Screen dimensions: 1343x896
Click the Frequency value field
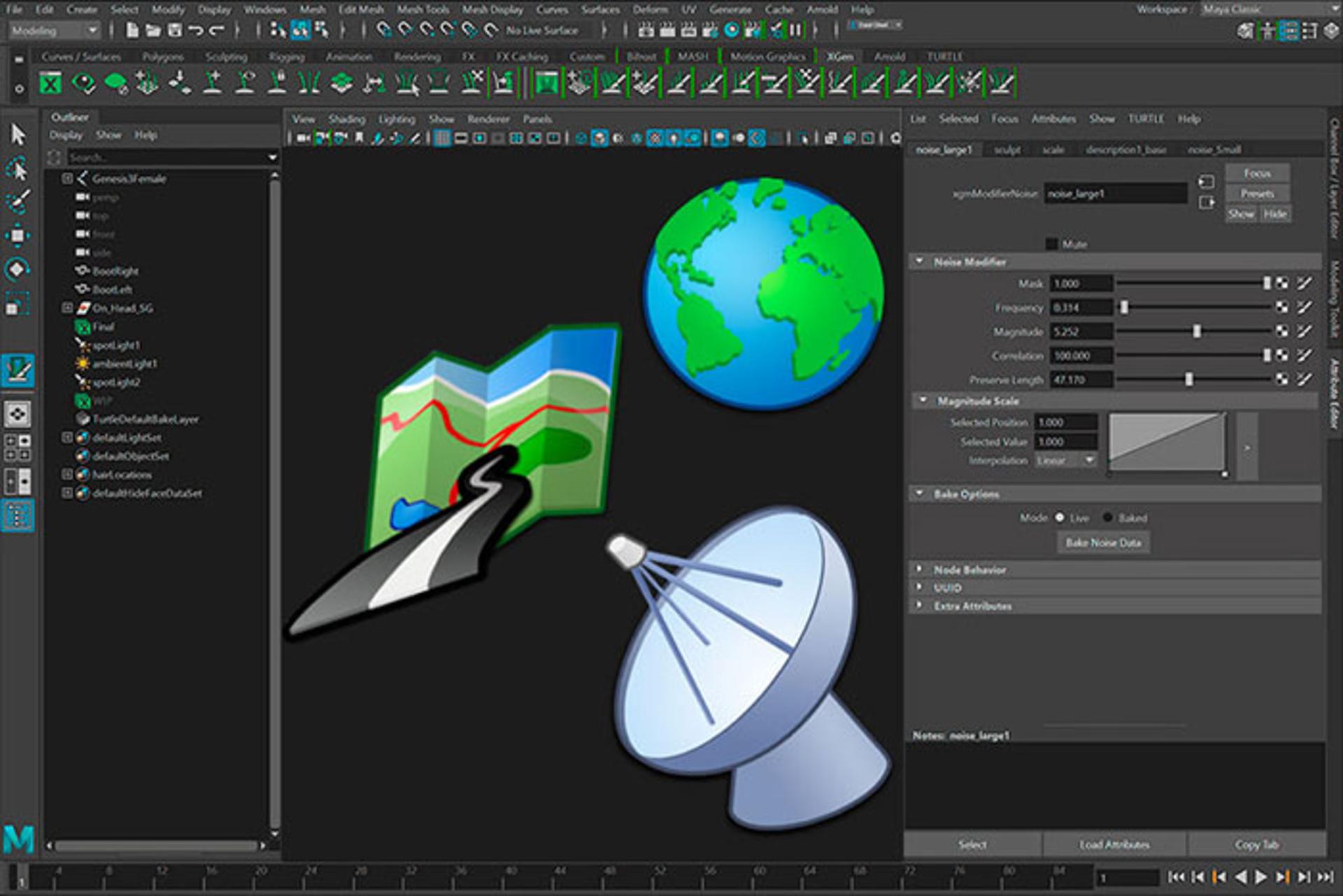[x=1081, y=307]
